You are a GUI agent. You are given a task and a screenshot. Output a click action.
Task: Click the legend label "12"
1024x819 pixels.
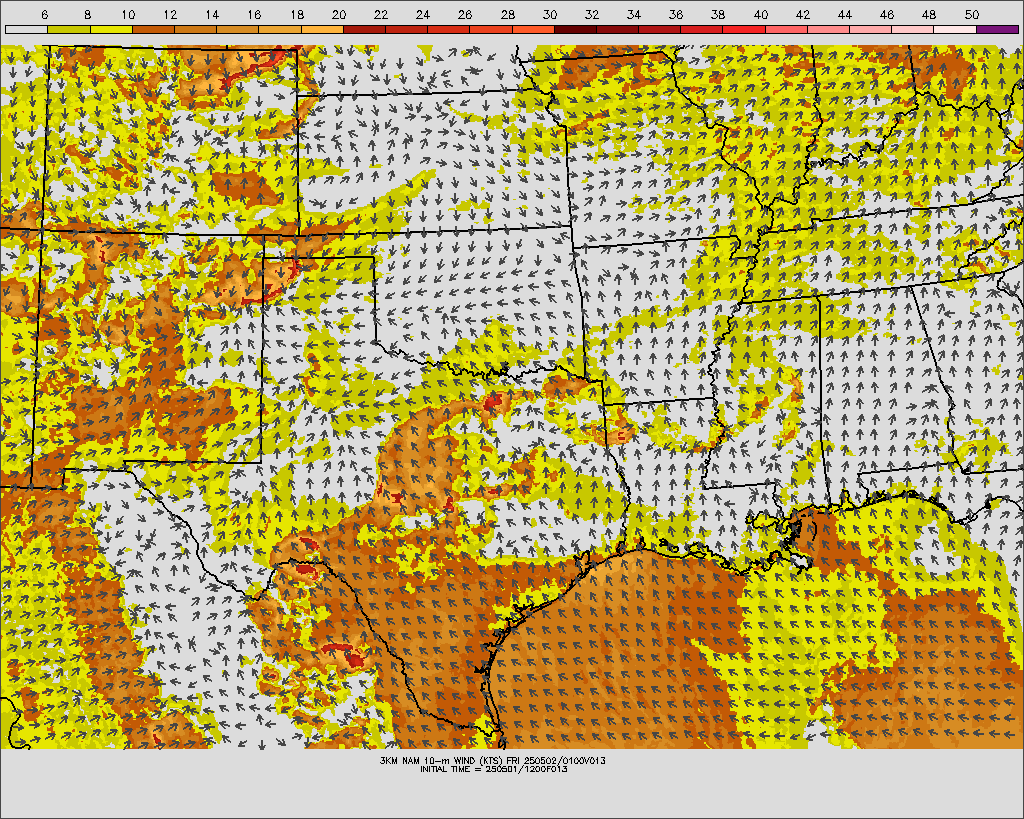pos(170,14)
